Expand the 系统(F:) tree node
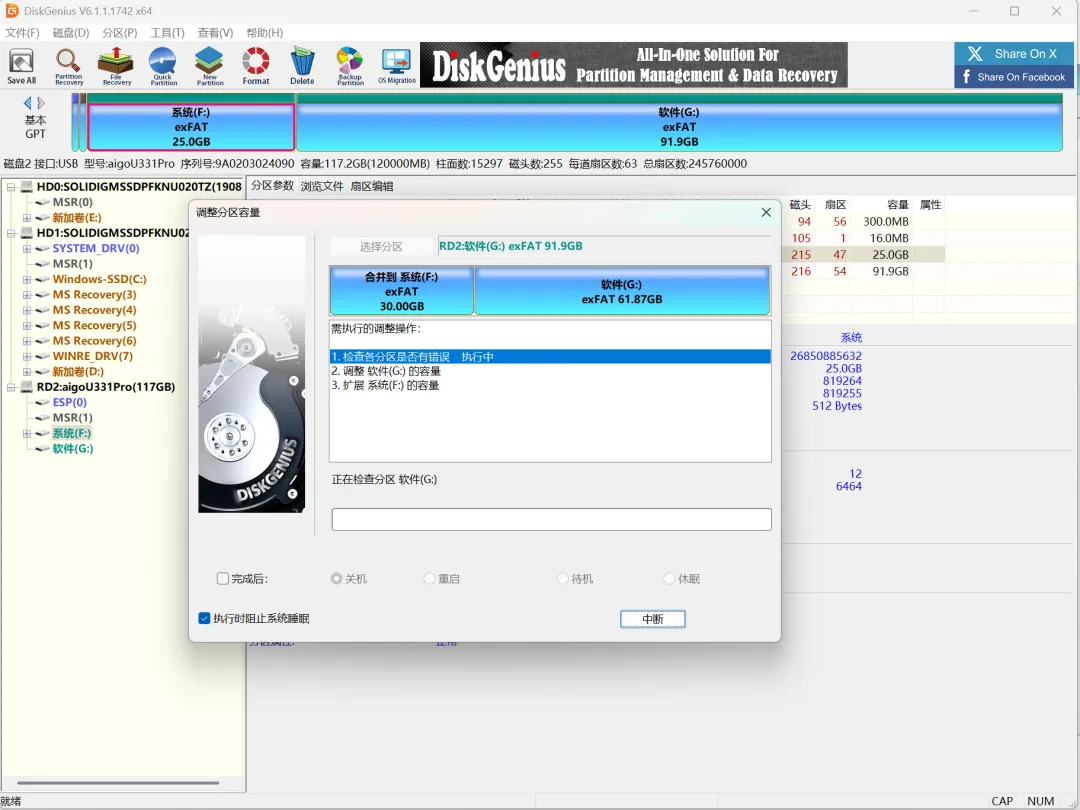The width and height of the screenshot is (1080, 810). 27,433
